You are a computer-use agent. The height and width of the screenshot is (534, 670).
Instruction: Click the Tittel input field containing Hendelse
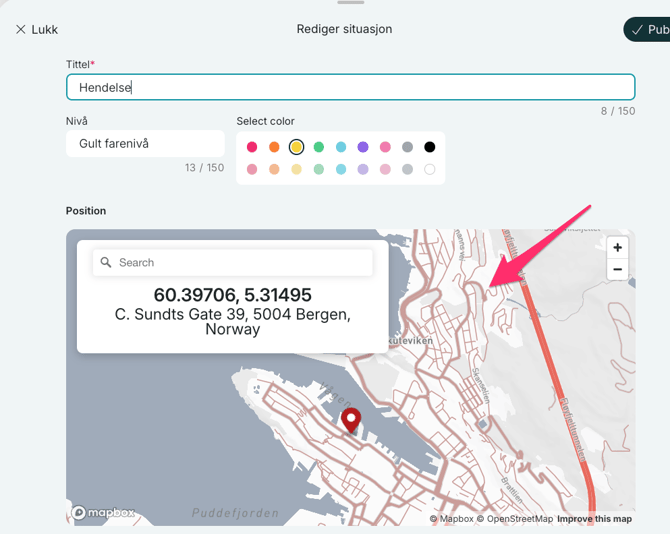click(x=350, y=87)
